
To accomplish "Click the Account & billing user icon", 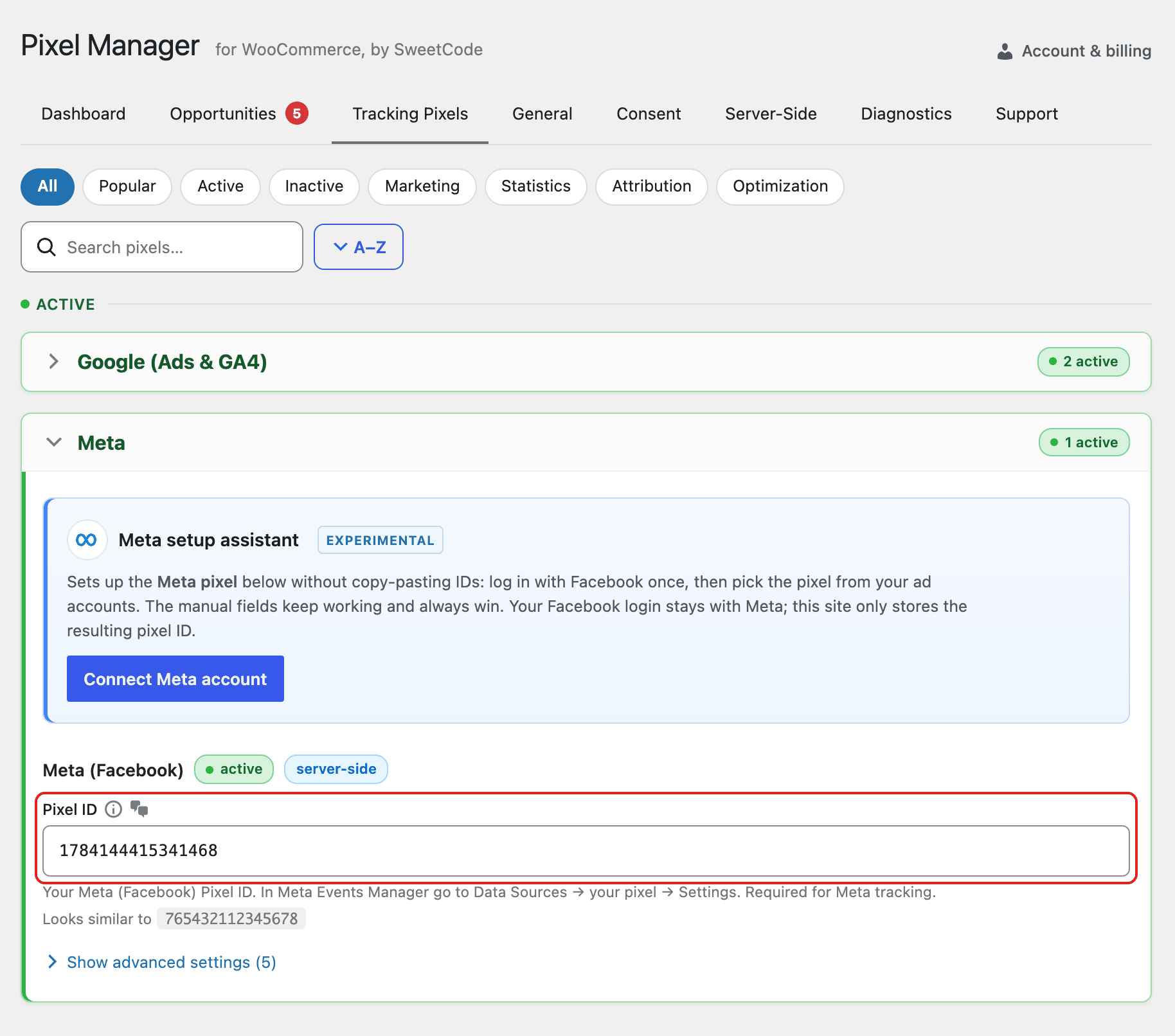I will click(x=1005, y=51).
